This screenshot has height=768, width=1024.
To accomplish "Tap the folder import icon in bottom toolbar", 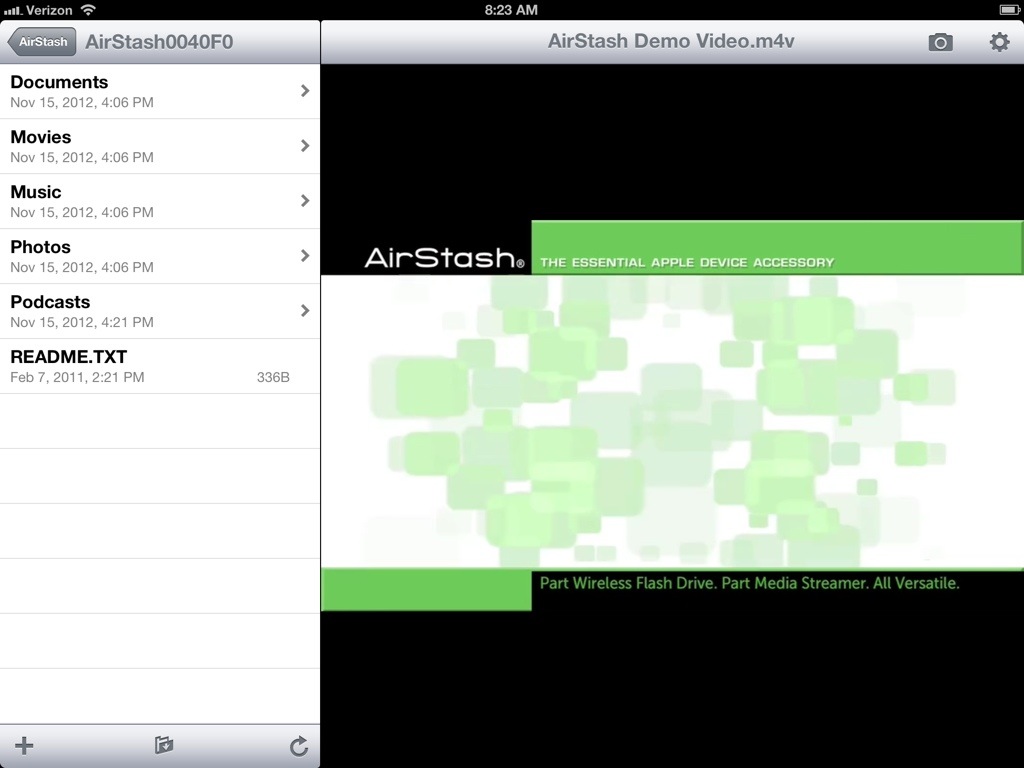I will [164, 744].
